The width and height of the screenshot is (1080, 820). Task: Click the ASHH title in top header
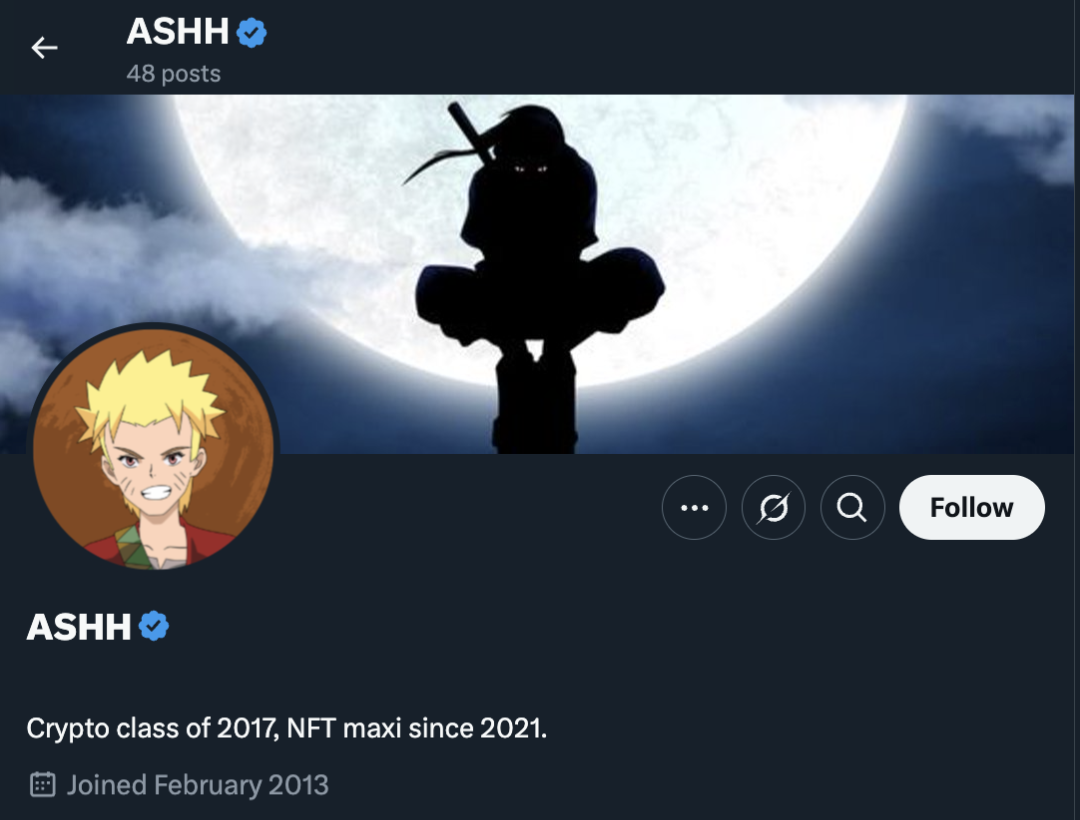178,32
